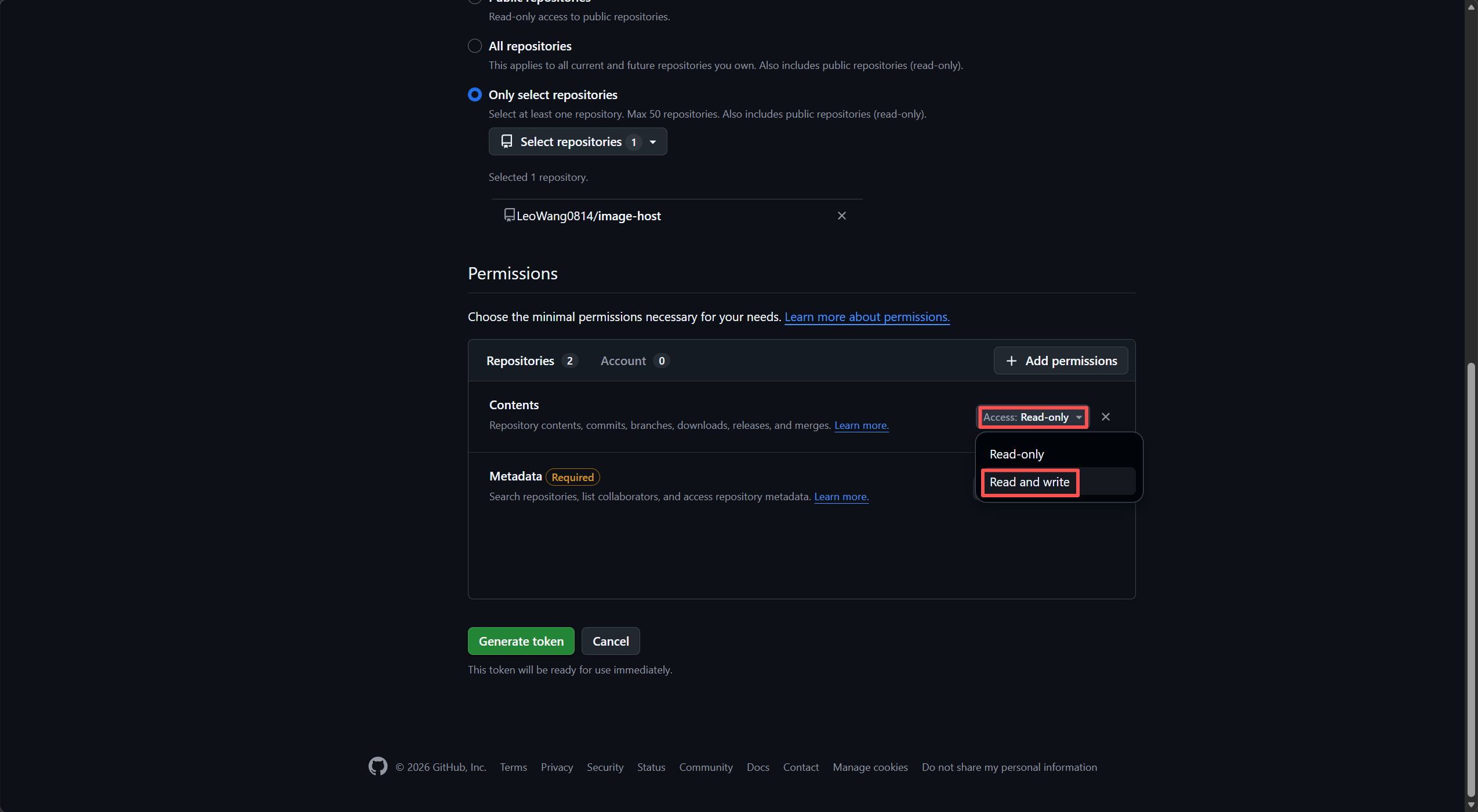Screen dimensions: 1478x812
Task: Switch to the Account permissions tab
Action: [x=622, y=361]
